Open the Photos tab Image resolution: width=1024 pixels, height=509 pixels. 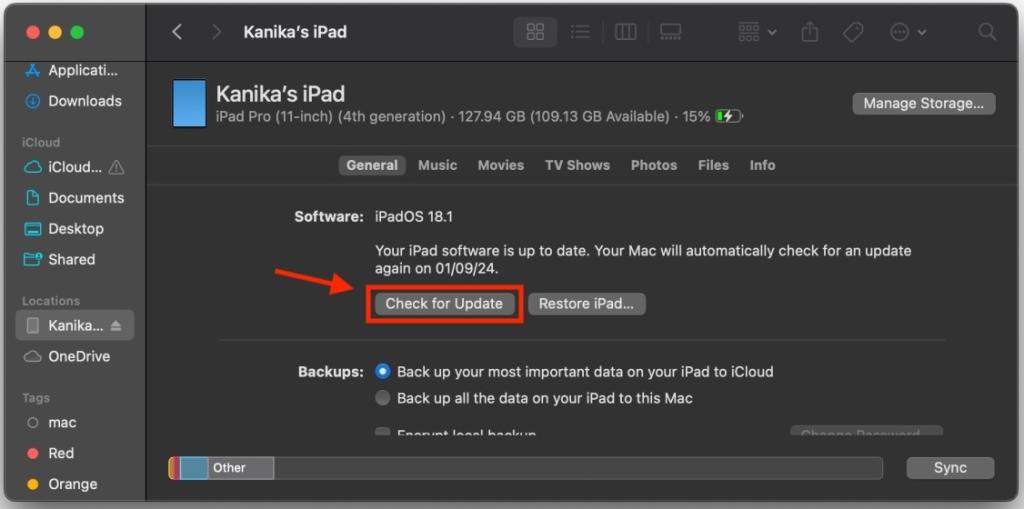pos(654,165)
